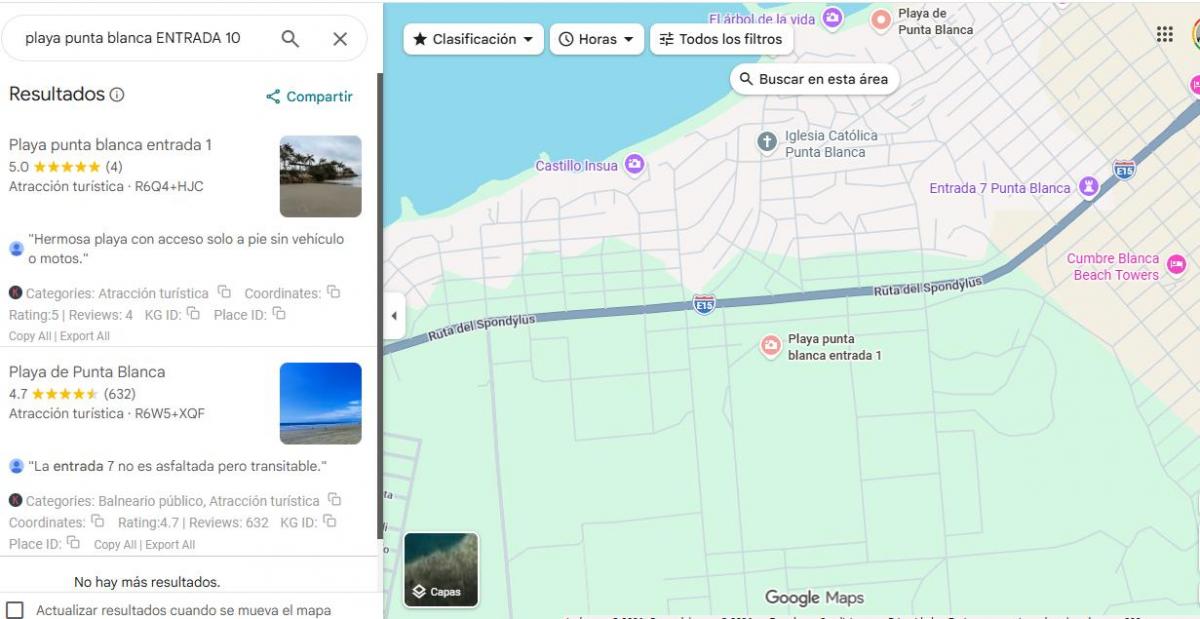Copy Categories for Playa punta blanca entrada 1

224,292
